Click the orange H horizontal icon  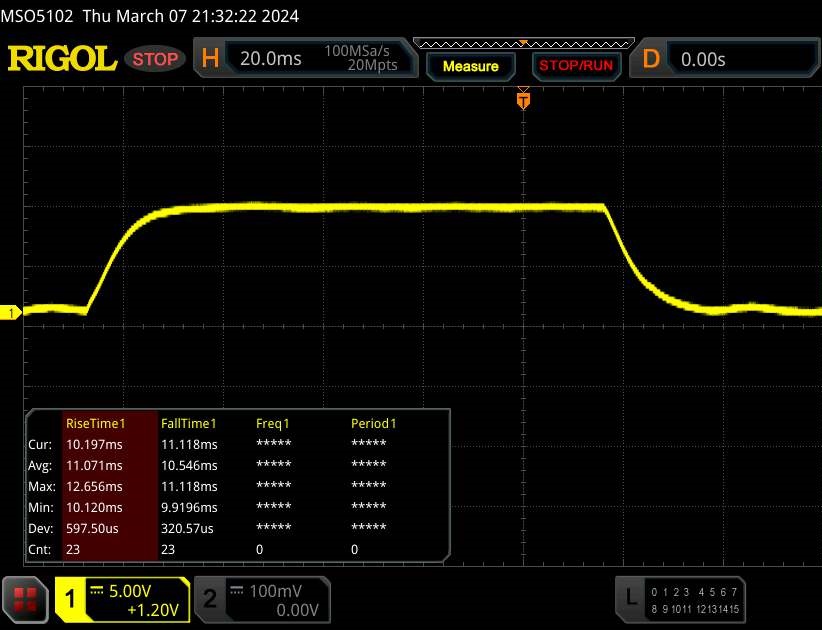point(210,58)
